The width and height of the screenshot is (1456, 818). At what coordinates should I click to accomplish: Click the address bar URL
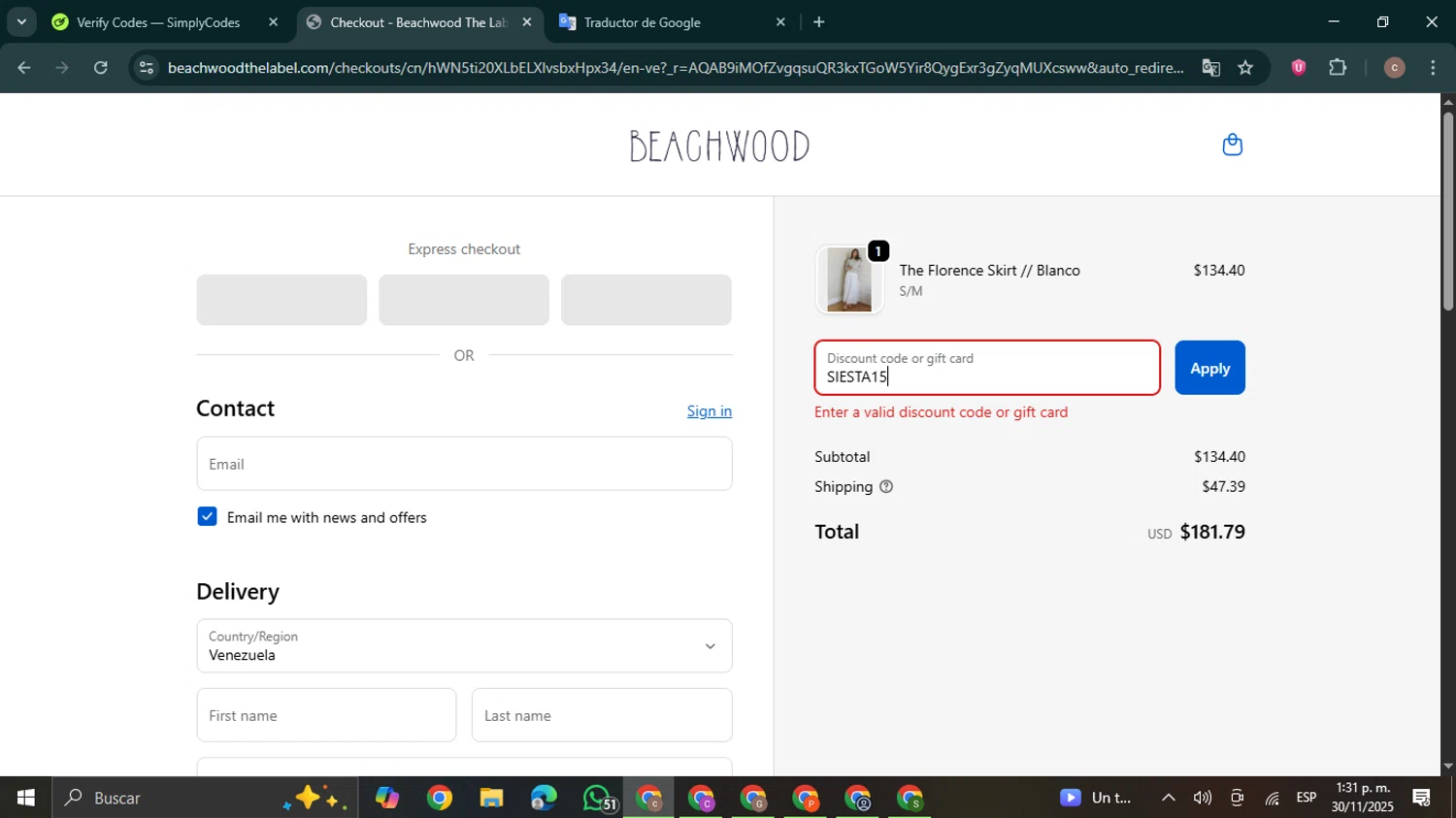coord(675,68)
